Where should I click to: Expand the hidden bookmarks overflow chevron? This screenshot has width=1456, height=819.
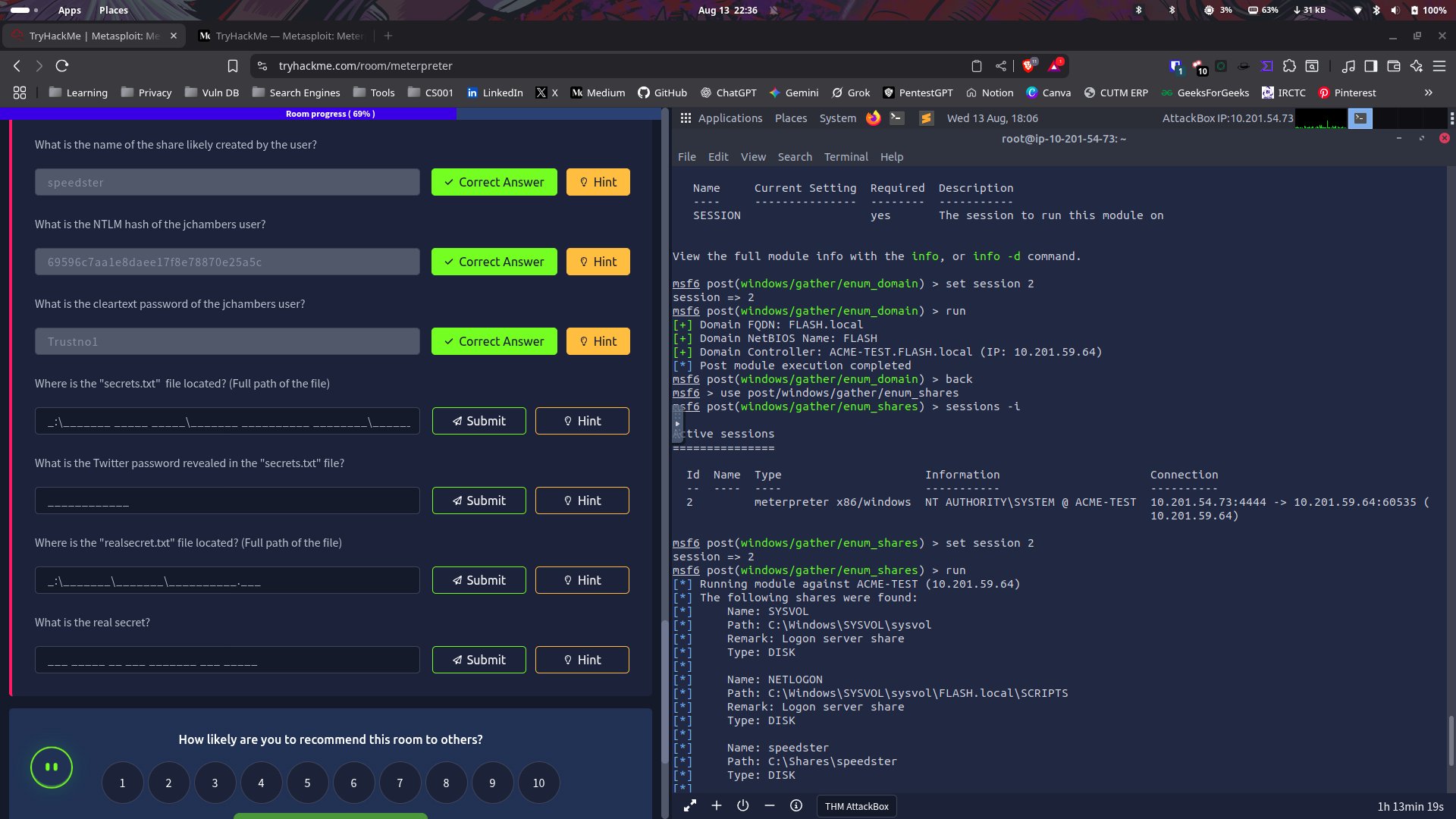(1428, 93)
